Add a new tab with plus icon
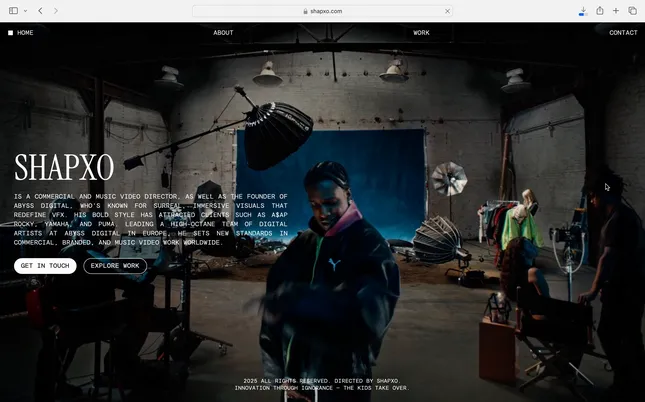 [x=616, y=11]
